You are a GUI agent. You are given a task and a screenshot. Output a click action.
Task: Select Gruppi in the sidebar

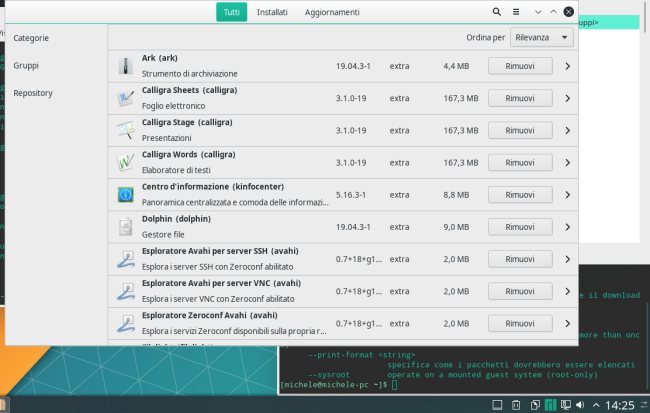pyautogui.click(x=26, y=66)
